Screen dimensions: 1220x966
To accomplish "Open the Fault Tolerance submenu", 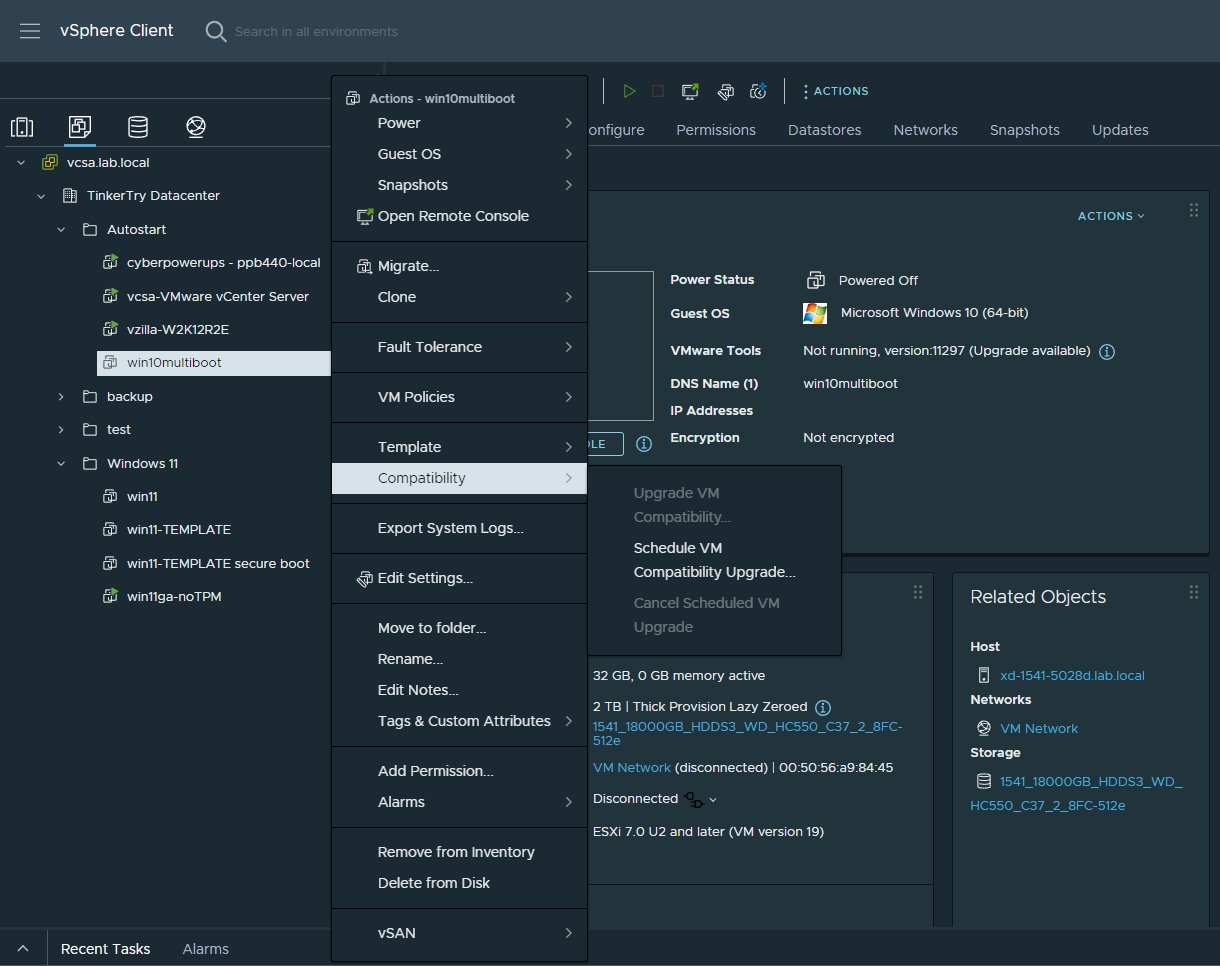I will (459, 347).
